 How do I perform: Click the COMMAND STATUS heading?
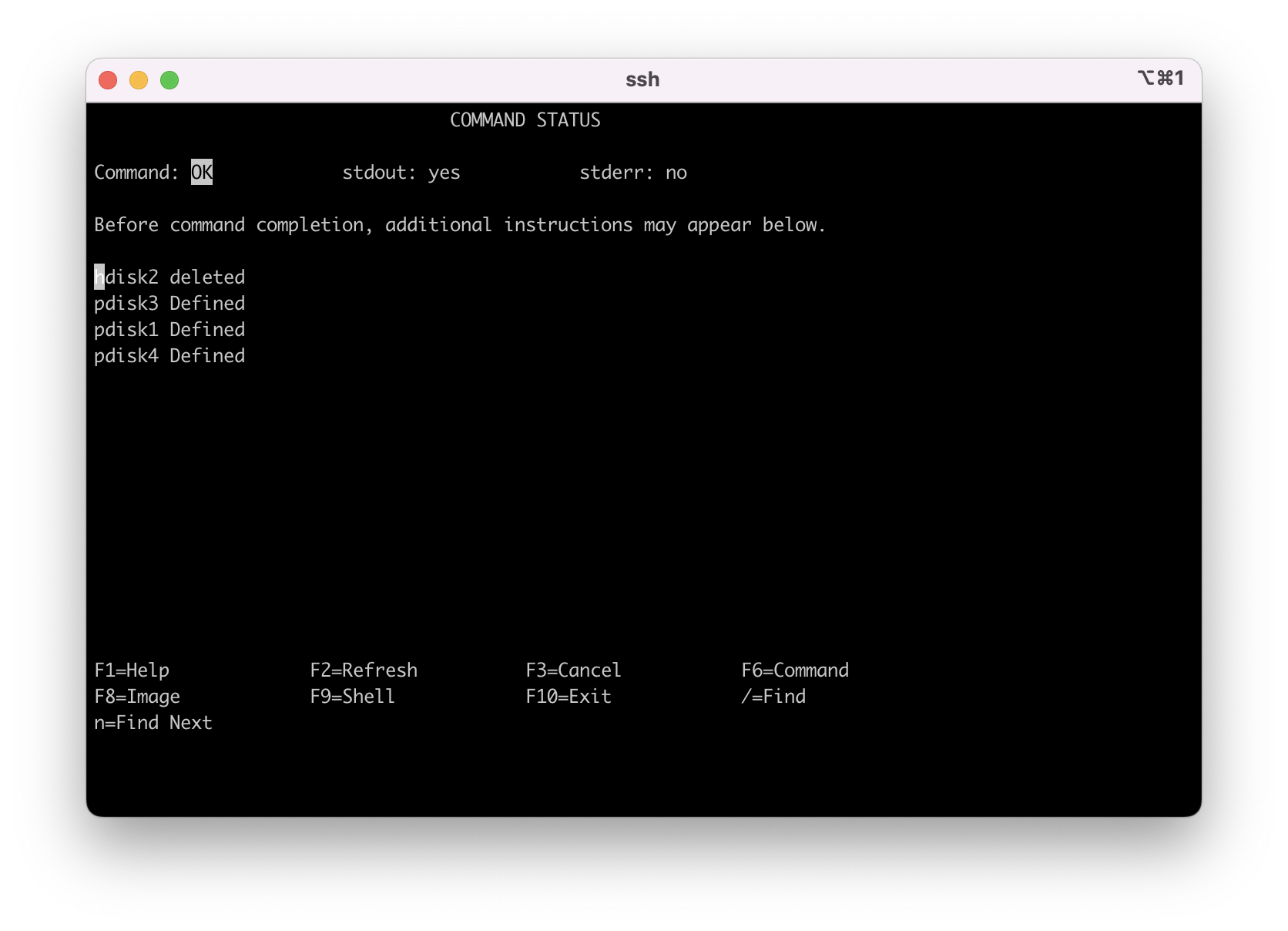(525, 120)
